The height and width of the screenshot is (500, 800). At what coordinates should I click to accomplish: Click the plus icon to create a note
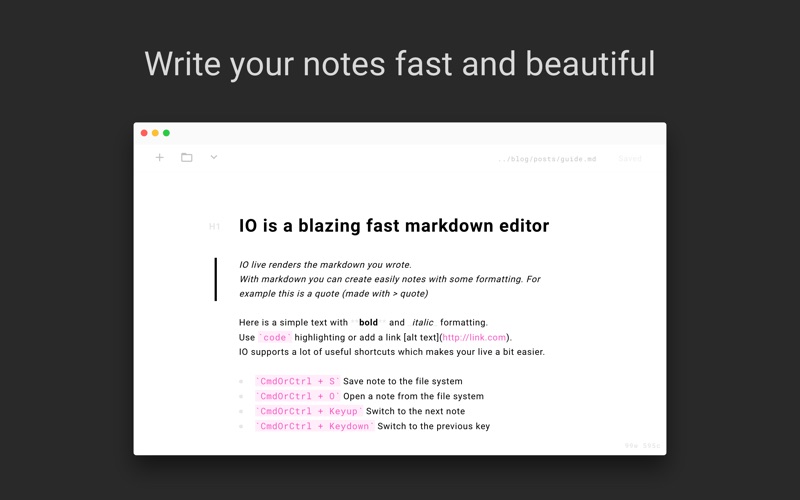(160, 158)
